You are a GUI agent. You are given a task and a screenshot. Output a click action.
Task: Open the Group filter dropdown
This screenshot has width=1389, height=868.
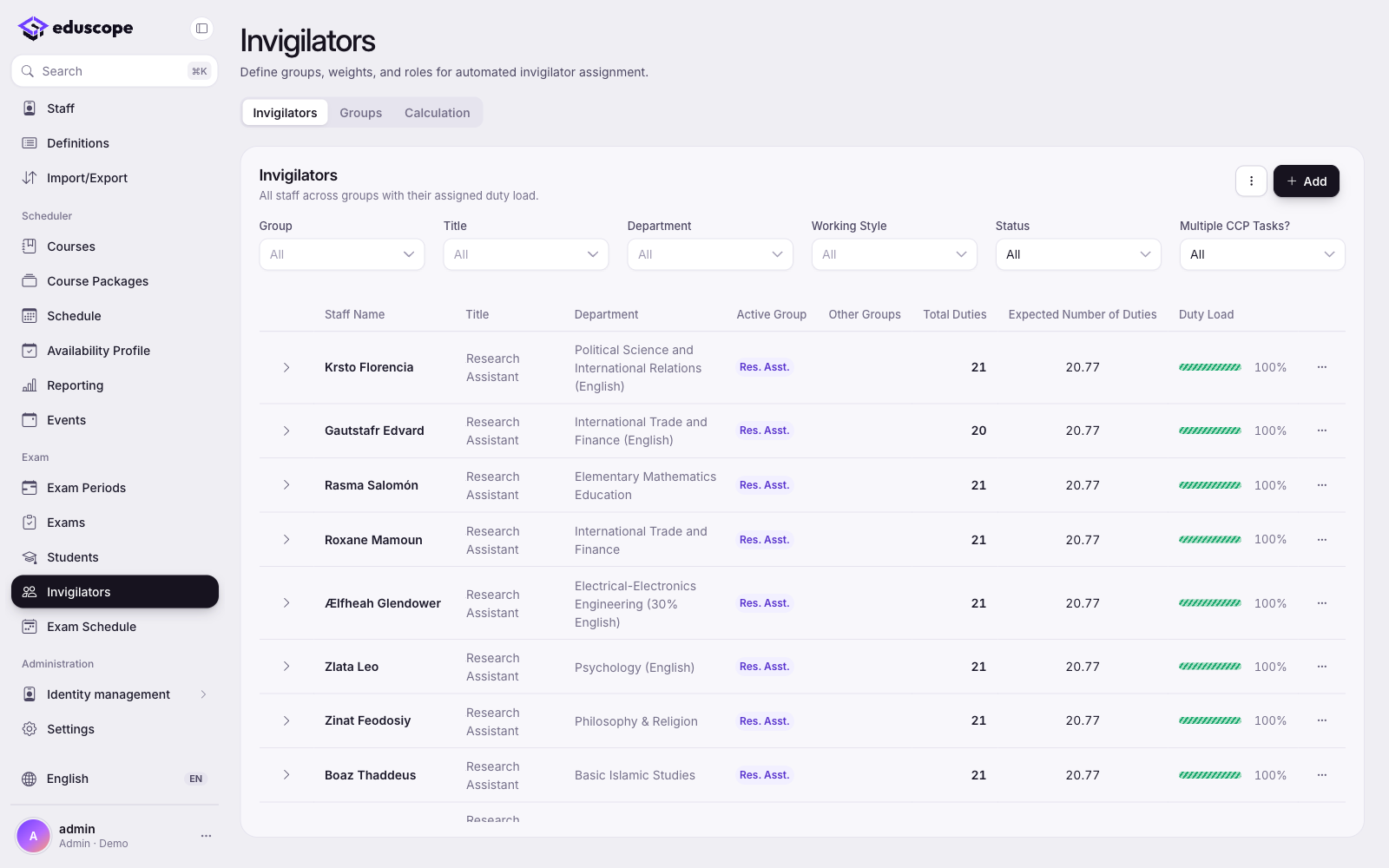(342, 254)
